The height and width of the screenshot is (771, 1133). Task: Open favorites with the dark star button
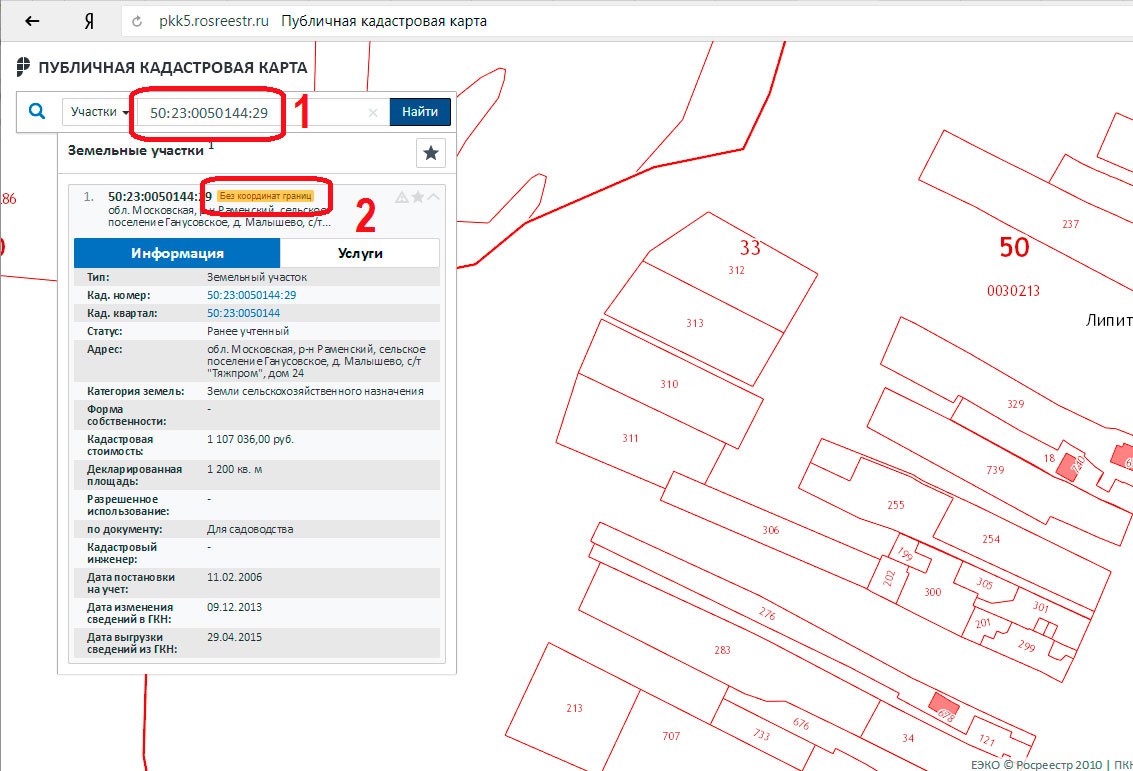tap(431, 153)
